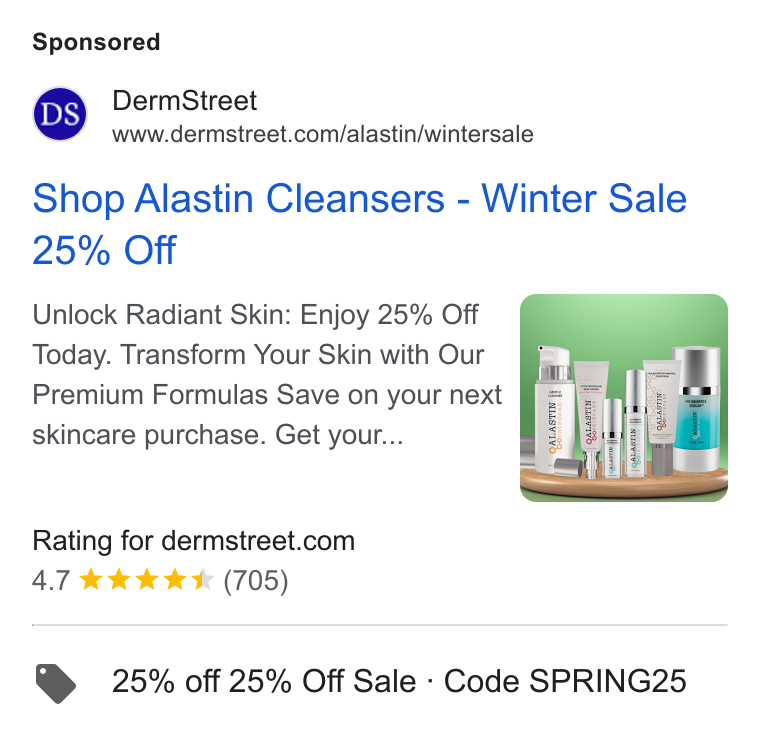Select the fourth gold rating star
This screenshot has width=760, height=742.
(x=175, y=580)
